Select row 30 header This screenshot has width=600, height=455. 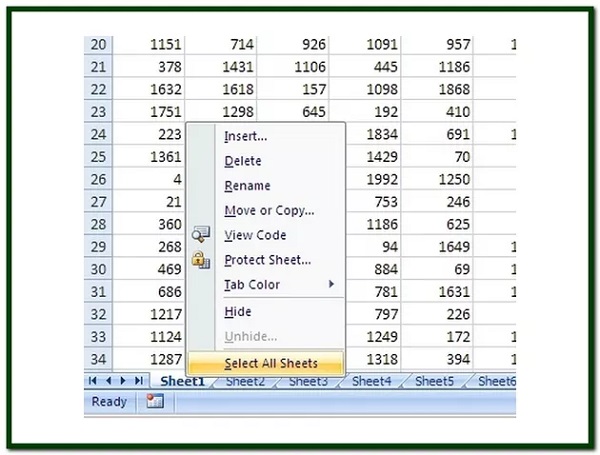tap(98, 269)
